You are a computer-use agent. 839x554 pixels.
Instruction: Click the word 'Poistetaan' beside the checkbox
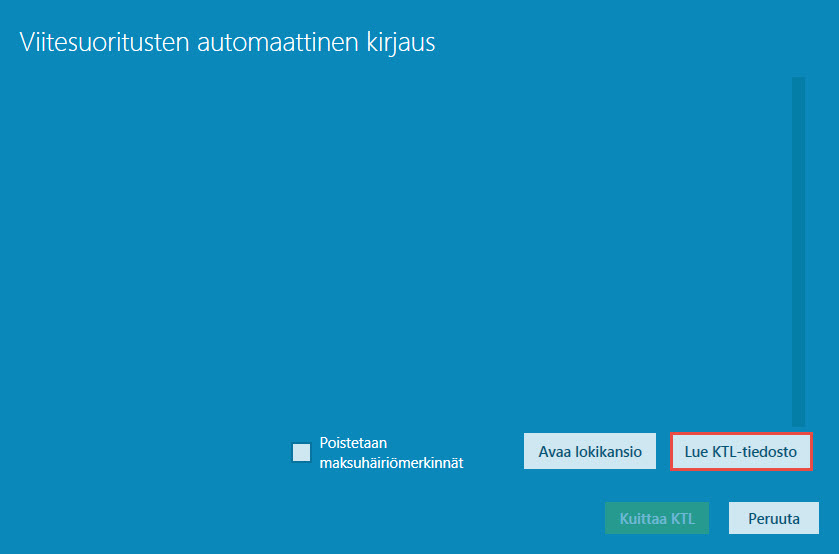click(x=353, y=442)
